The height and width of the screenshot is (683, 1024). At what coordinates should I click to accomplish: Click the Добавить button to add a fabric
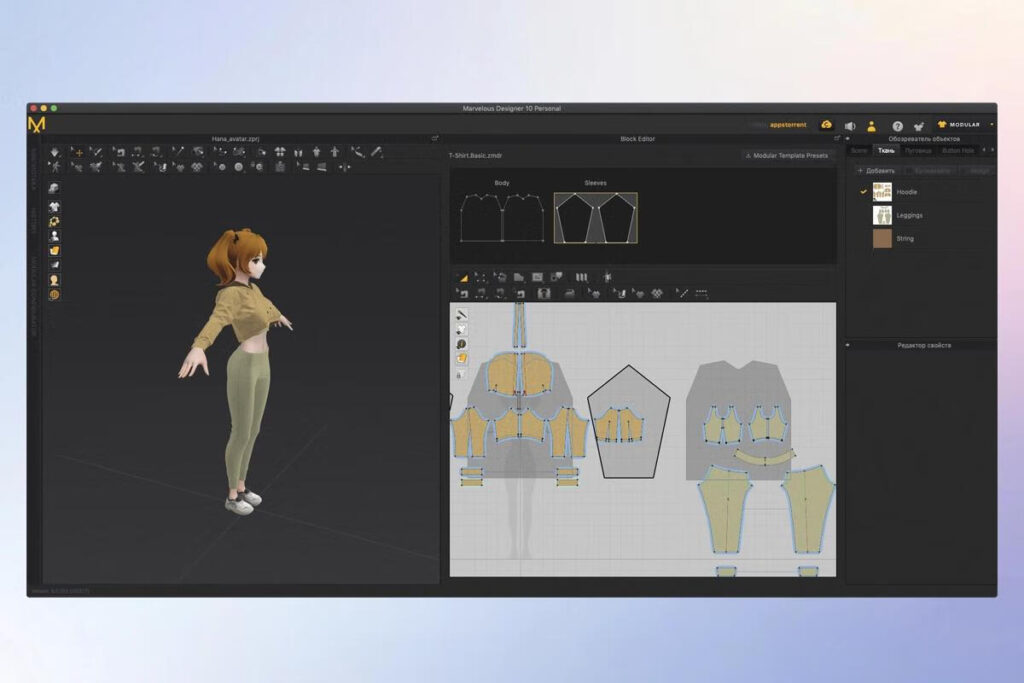pyautogui.click(x=875, y=170)
